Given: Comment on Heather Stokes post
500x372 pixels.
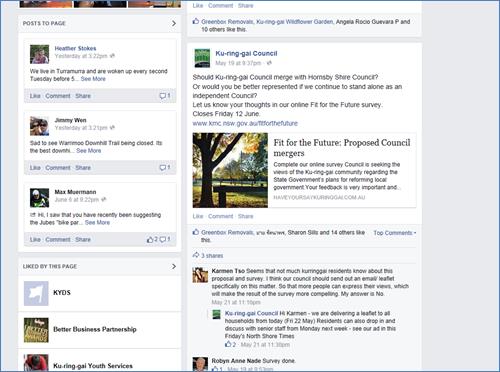Looking at the screenshot, I should (58, 96).
